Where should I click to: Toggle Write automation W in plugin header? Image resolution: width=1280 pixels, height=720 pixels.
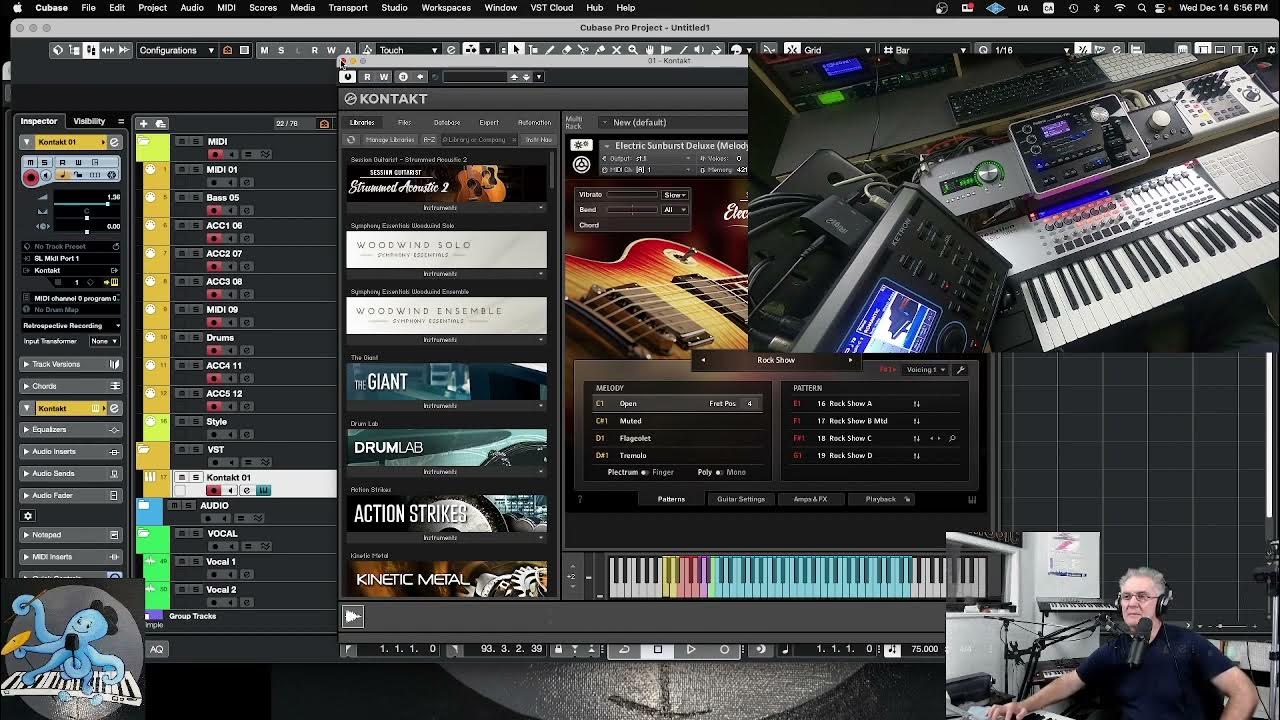click(x=384, y=77)
